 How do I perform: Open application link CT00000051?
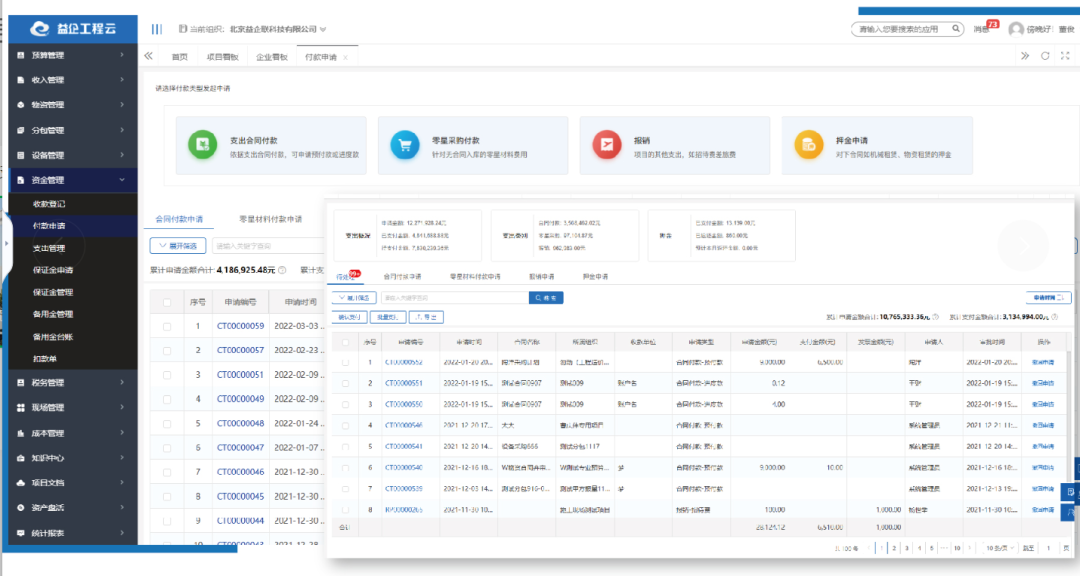[240, 375]
